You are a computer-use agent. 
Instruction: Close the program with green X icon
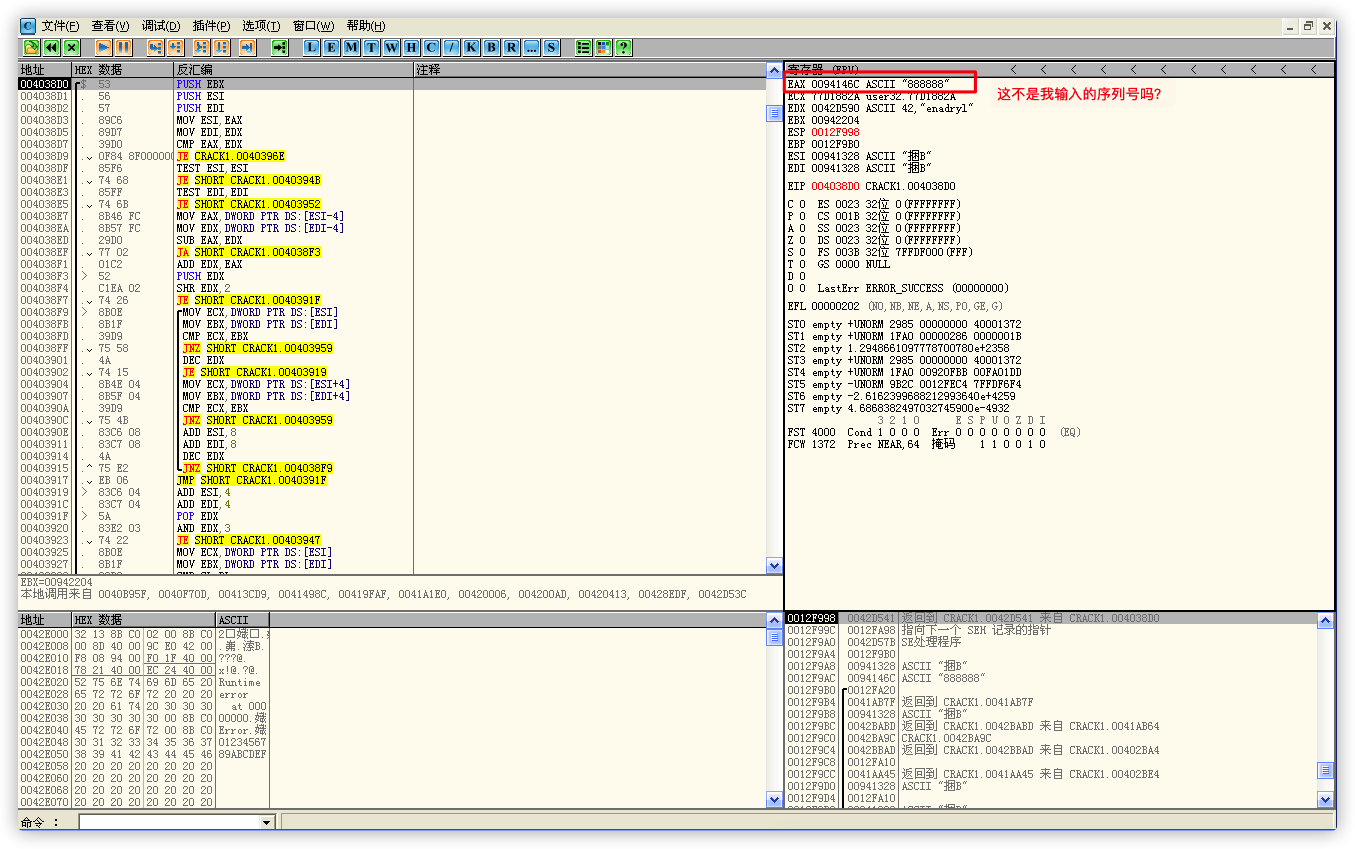[71, 47]
